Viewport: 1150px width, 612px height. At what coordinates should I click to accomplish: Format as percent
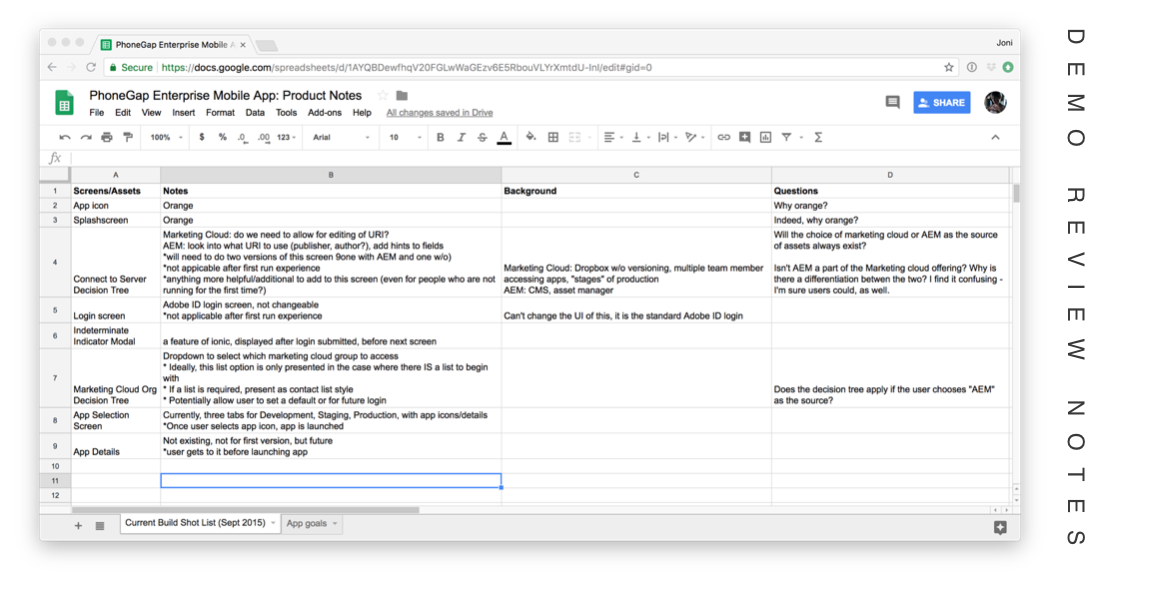[222, 137]
